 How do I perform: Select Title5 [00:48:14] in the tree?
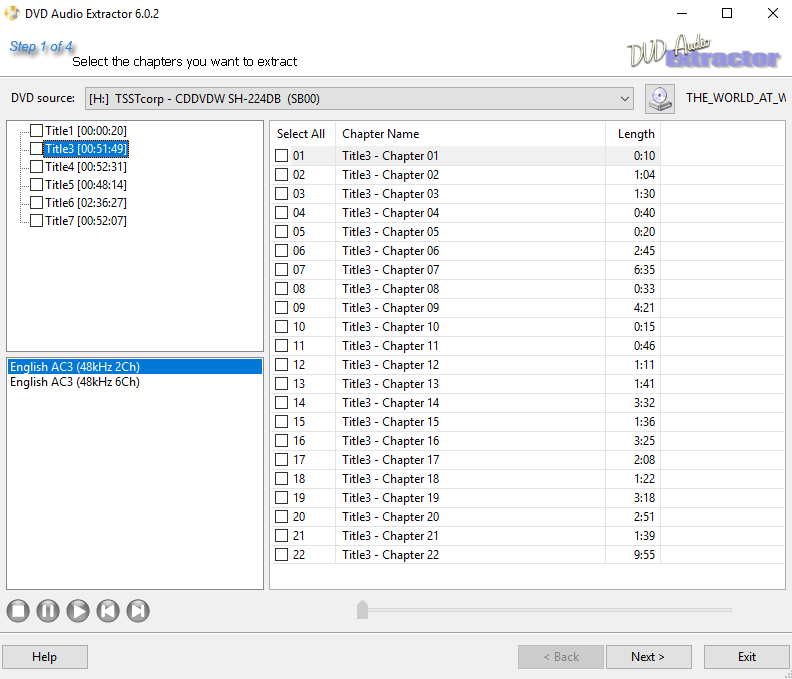pos(85,185)
